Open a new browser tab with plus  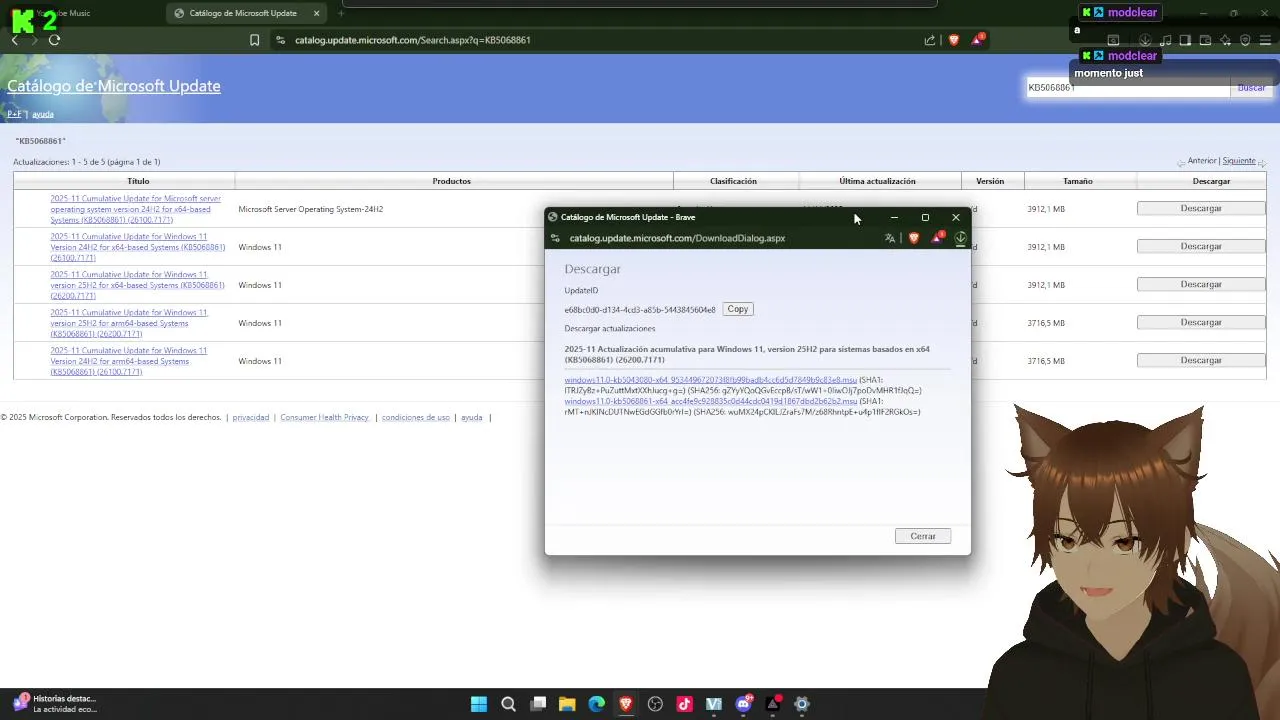tap(341, 13)
